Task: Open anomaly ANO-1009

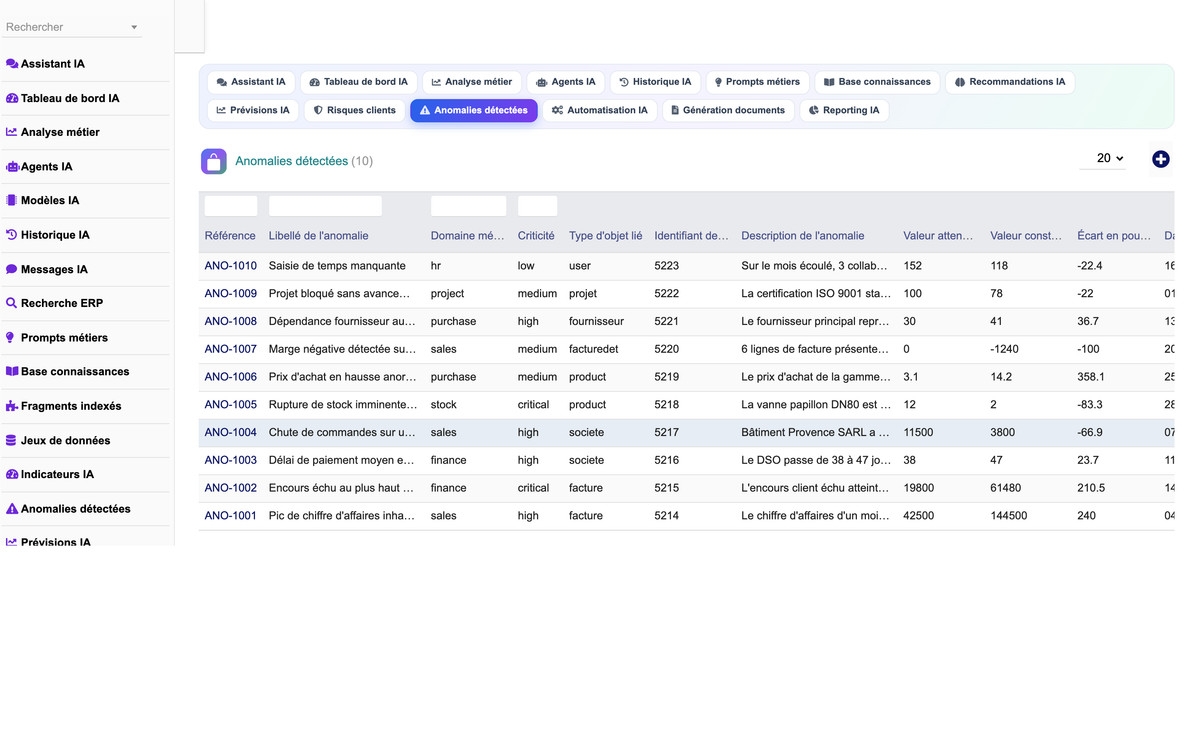Action: (230, 294)
